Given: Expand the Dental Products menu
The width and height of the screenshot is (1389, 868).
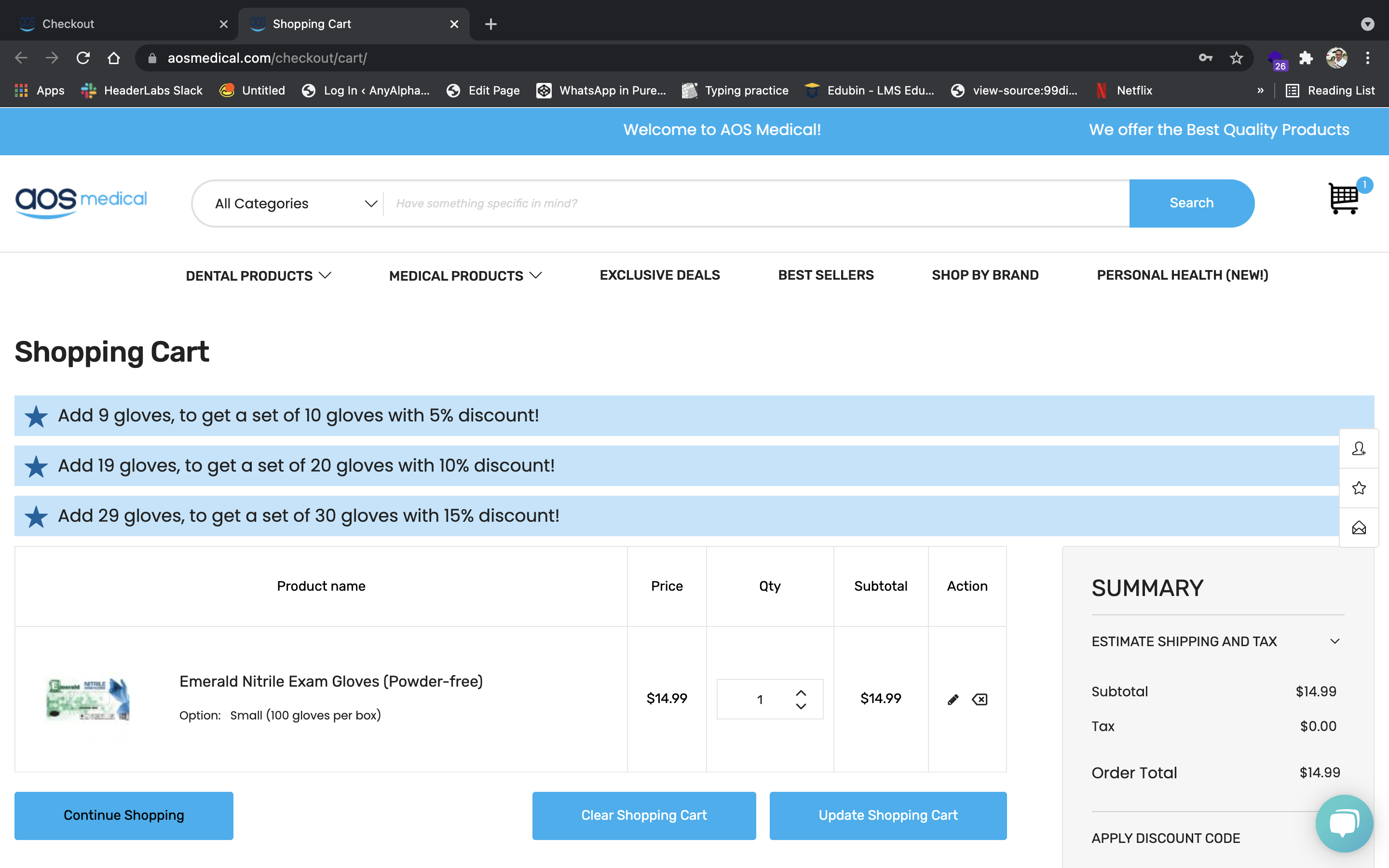Looking at the screenshot, I should click(259, 275).
